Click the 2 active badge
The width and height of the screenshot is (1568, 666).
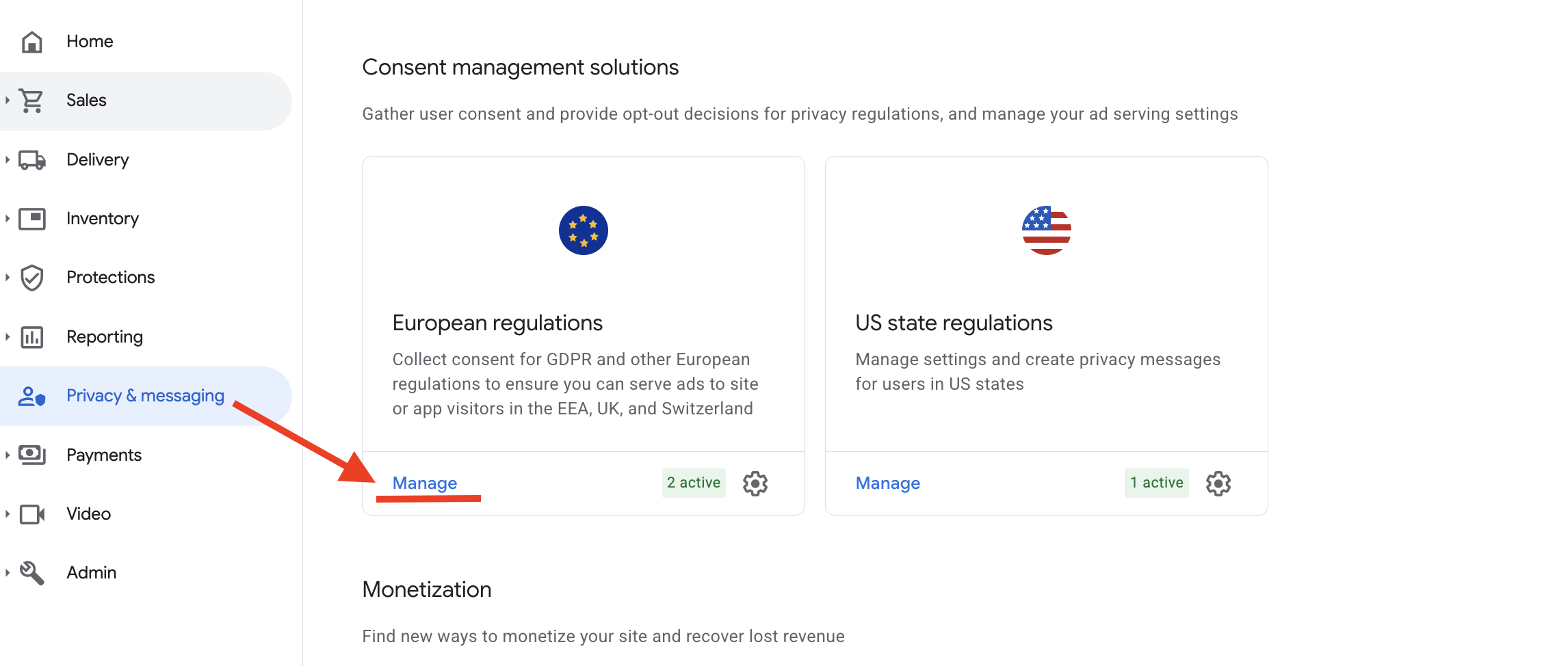(x=694, y=483)
